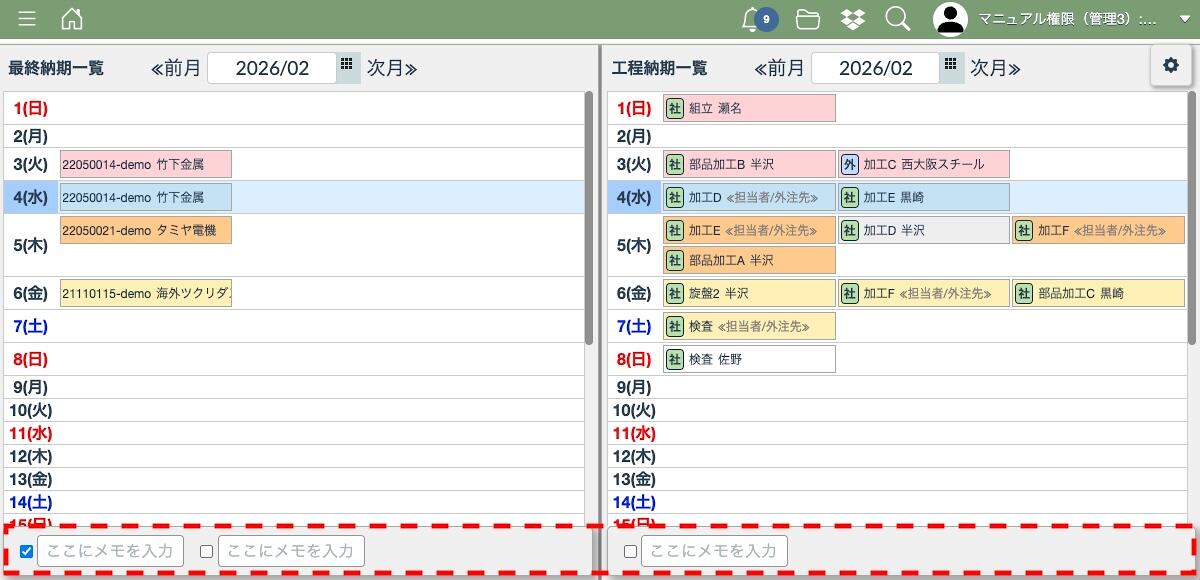
Task: Click the left panel vertical scrollbar
Action: pyautogui.click(x=589, y=230)
